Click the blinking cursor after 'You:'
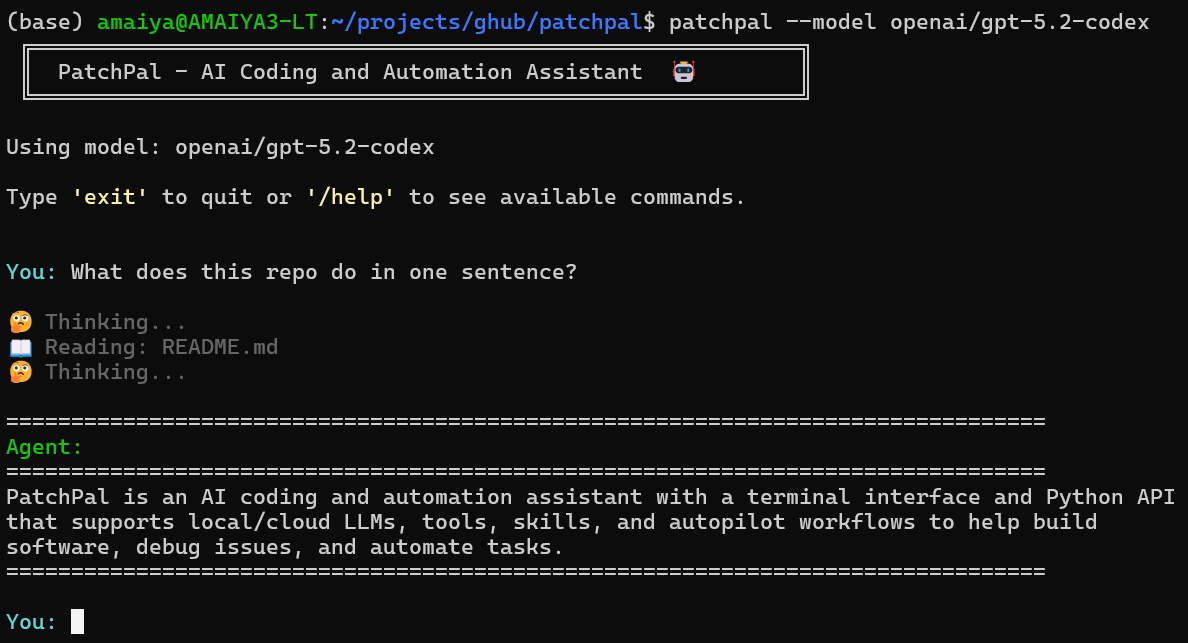 click(x=77, y=621)
